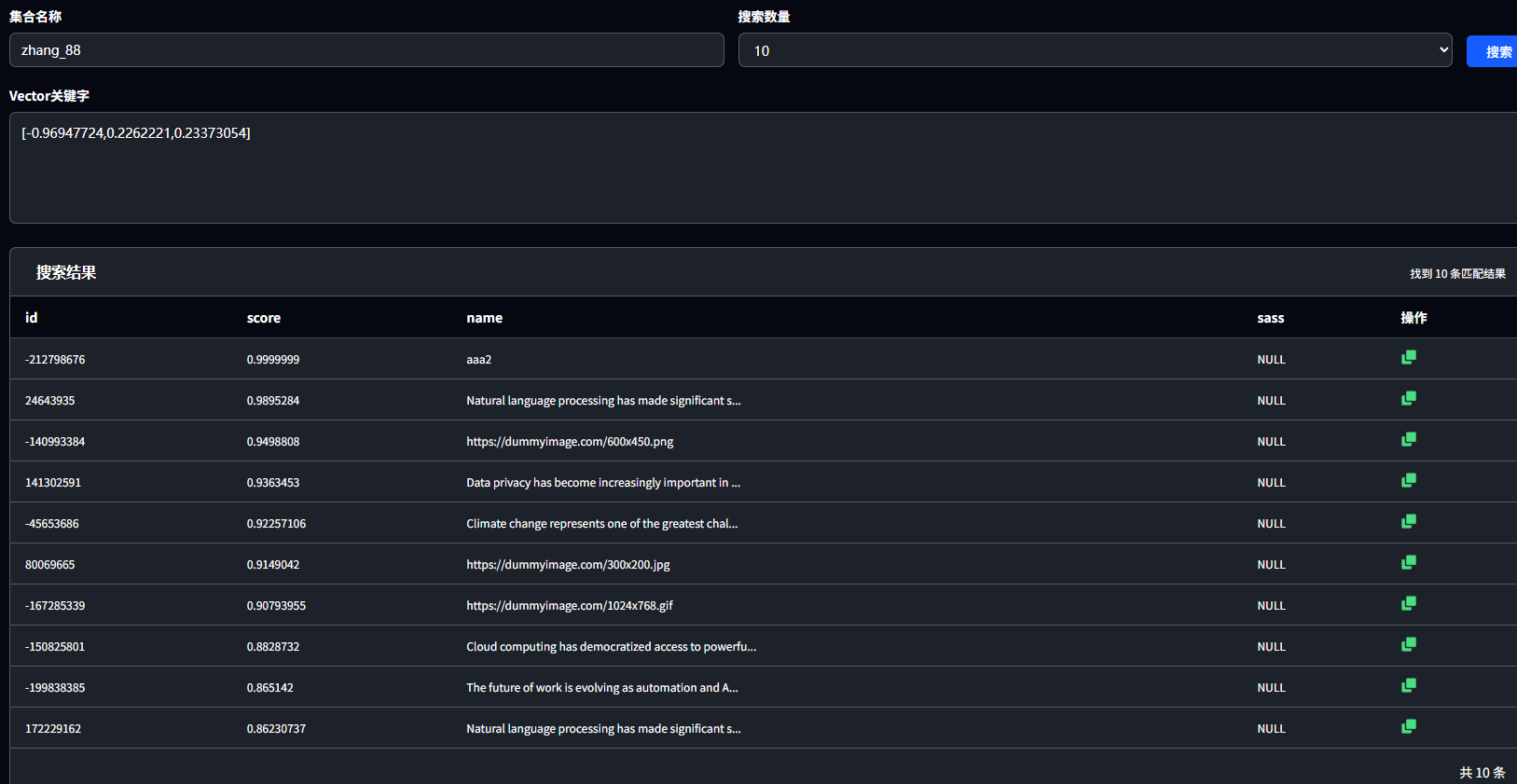Image resolution: width=1517 pixels, height=784 pixels.
Task: Click the dummyimage 1024x768.gif name cell
Action: coord(570,606)
